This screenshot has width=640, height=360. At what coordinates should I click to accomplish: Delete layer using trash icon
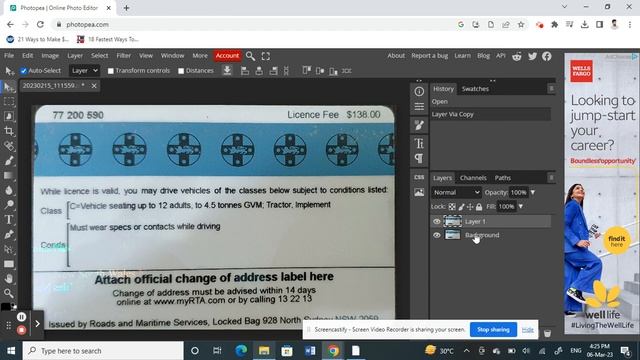click(x=547, y=333)
